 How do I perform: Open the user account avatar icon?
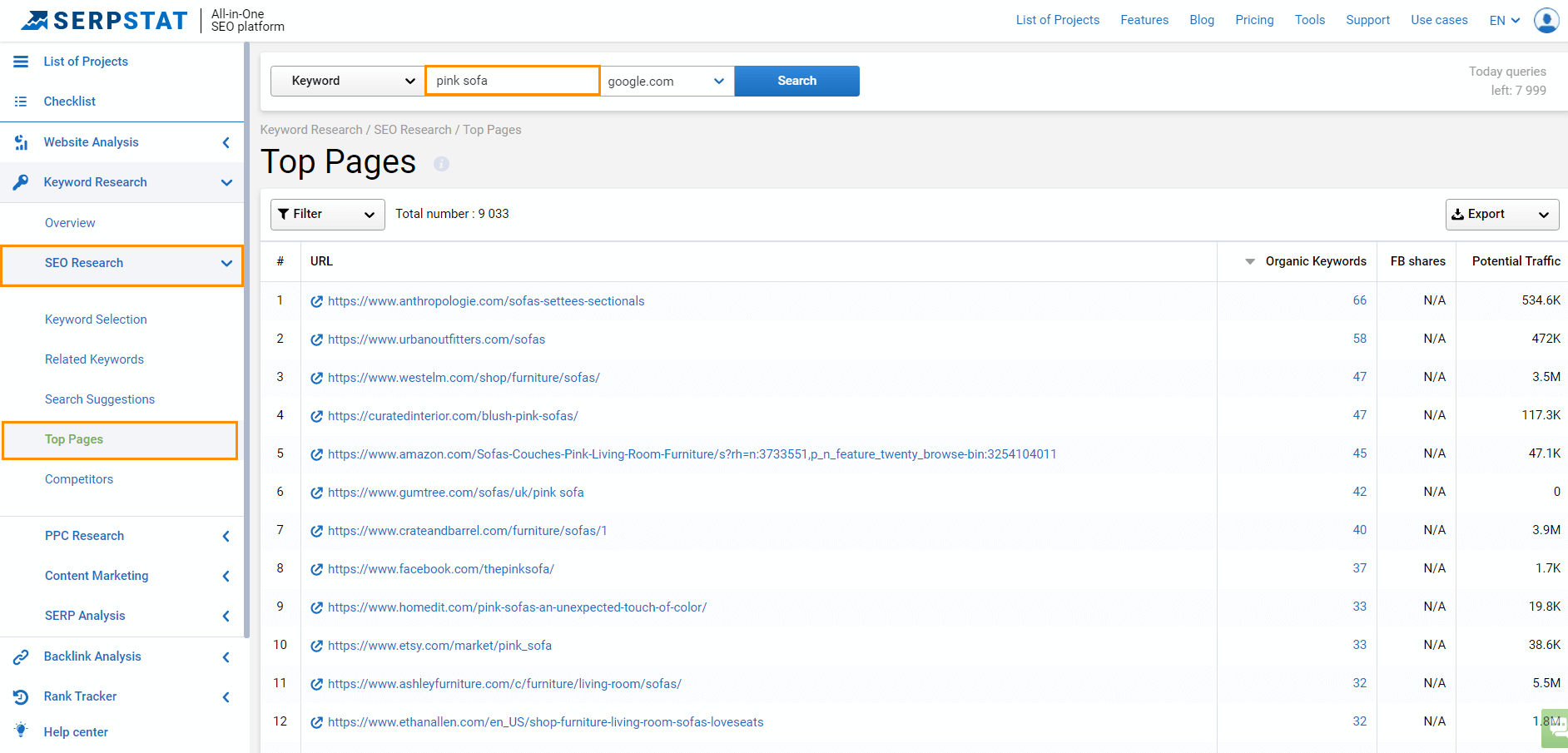coord(1546,20)
